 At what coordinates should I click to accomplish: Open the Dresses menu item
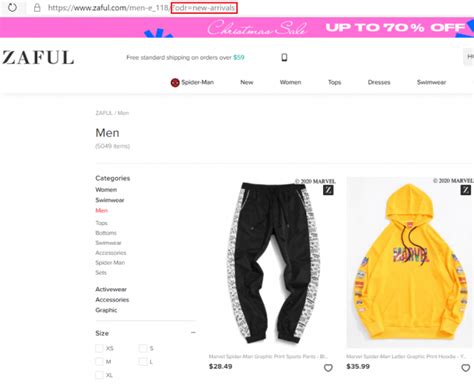(379, 82)
